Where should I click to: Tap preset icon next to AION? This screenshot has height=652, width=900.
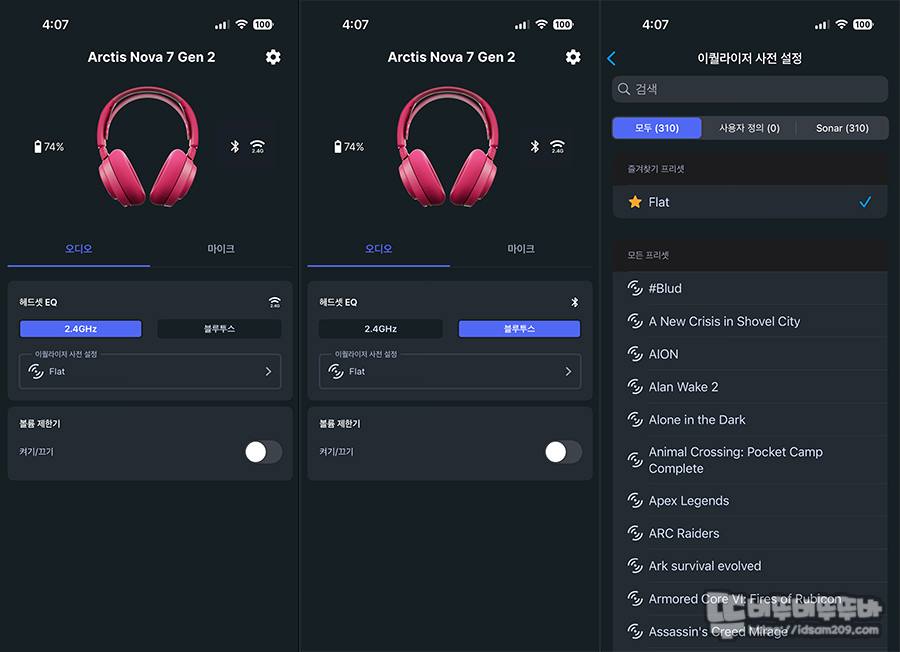click(635, 354)
